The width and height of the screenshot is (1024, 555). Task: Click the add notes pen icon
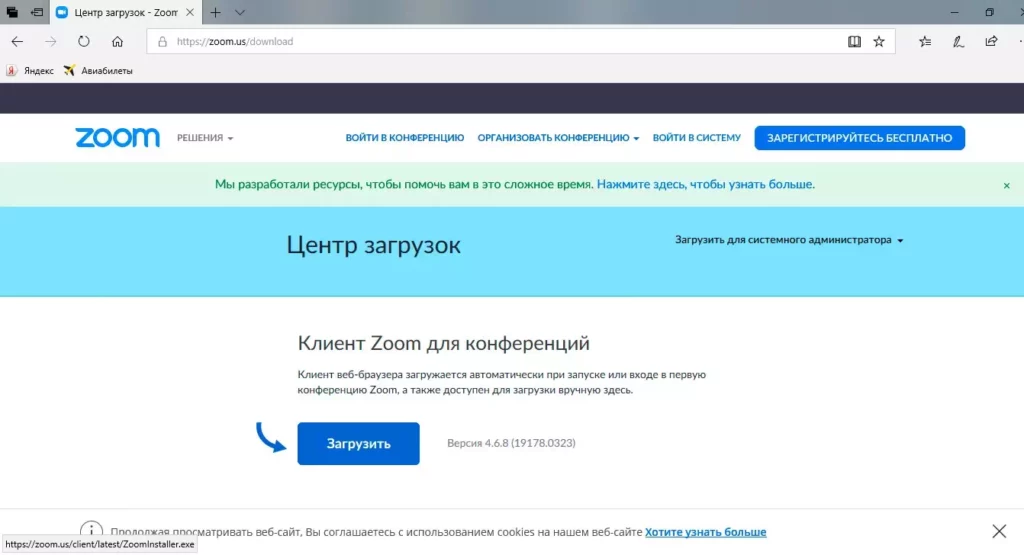[x=958, y=41]
